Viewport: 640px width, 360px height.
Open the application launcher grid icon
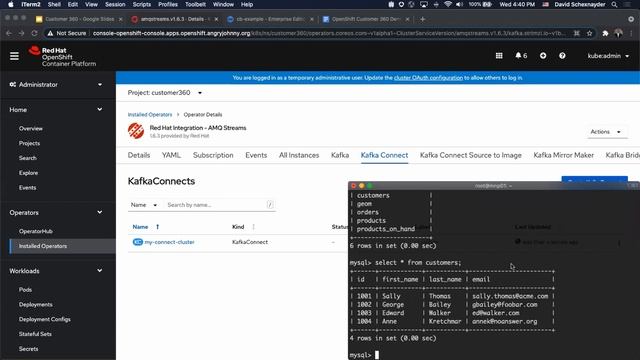(x=499, y=56)
